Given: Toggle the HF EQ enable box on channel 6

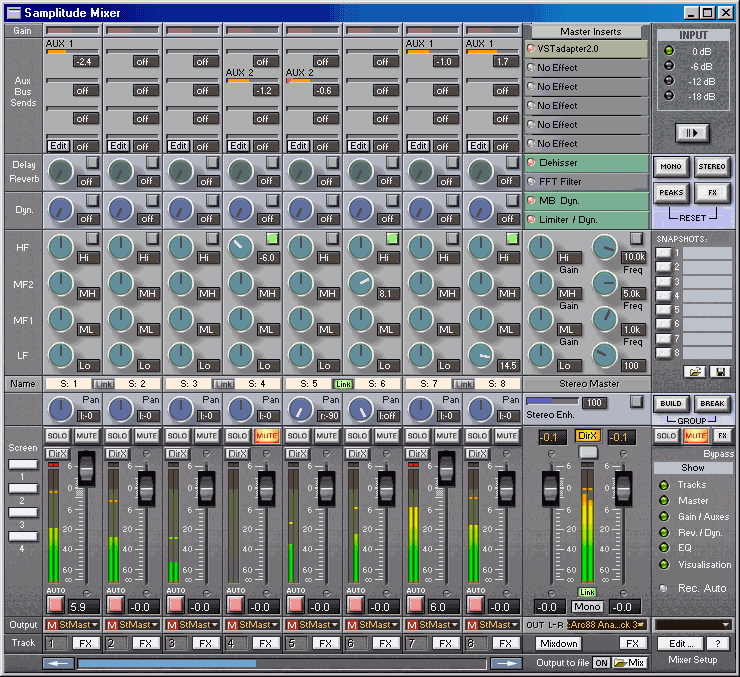Looking at the screenshot, I should click(392, 239).
